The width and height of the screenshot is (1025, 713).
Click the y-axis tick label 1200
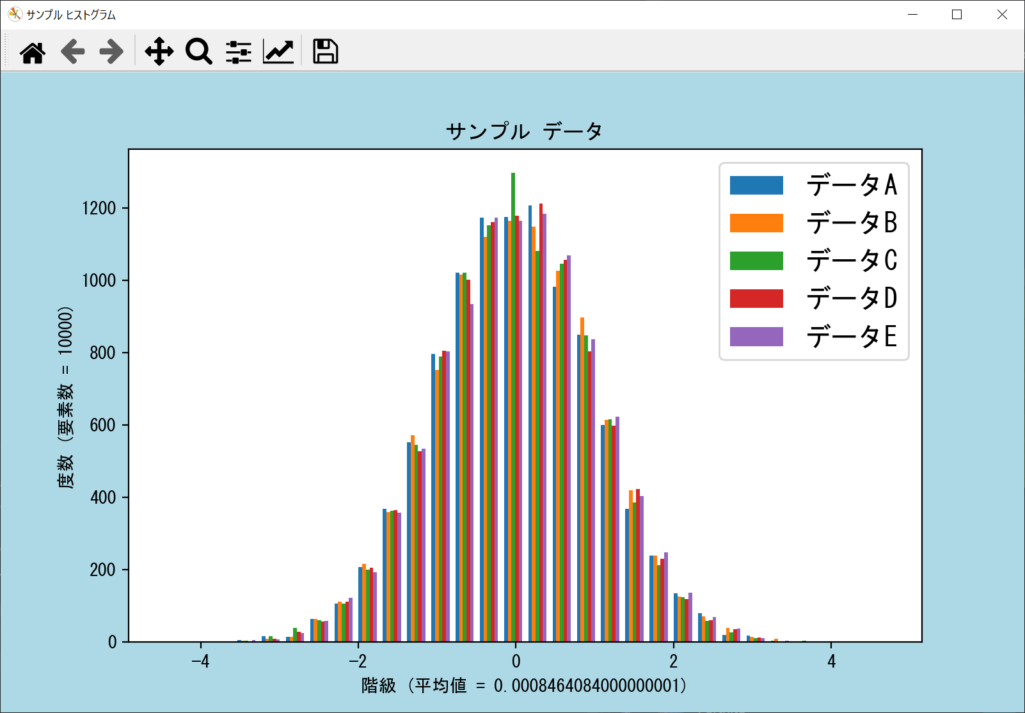click(x=99, y=208)
